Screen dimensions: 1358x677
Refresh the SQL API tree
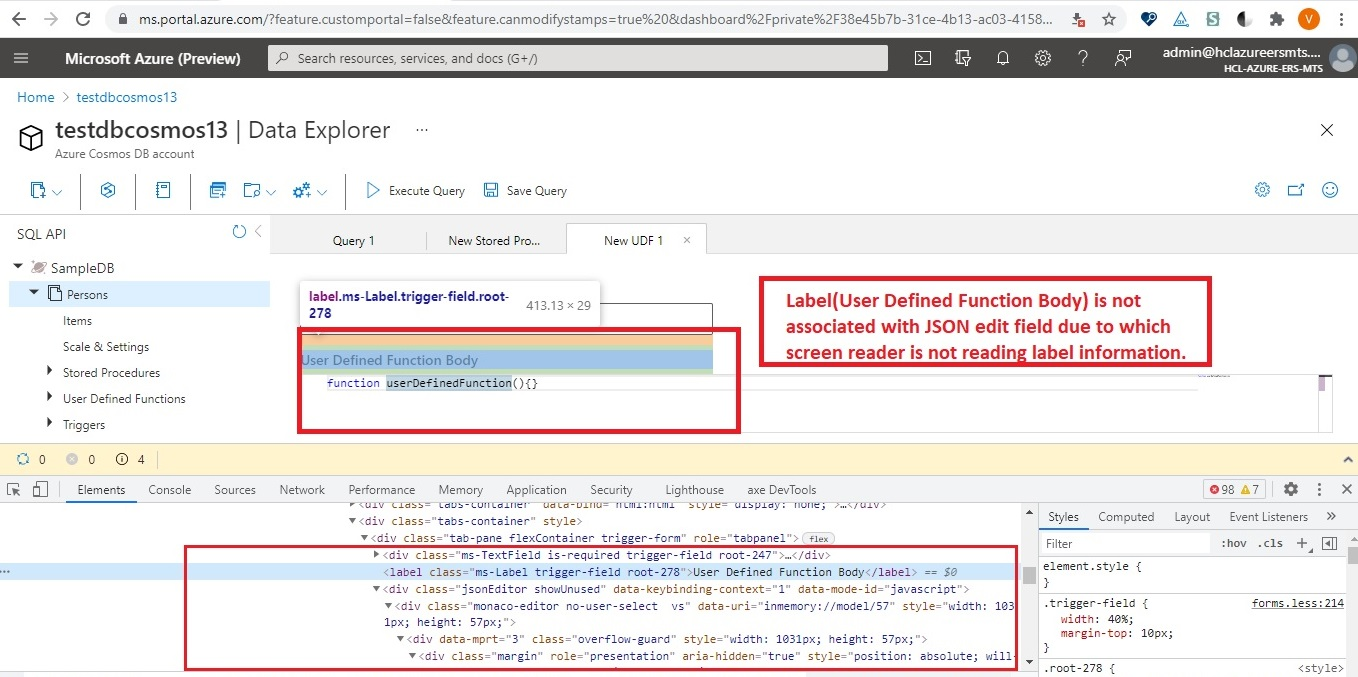(239, 231)
